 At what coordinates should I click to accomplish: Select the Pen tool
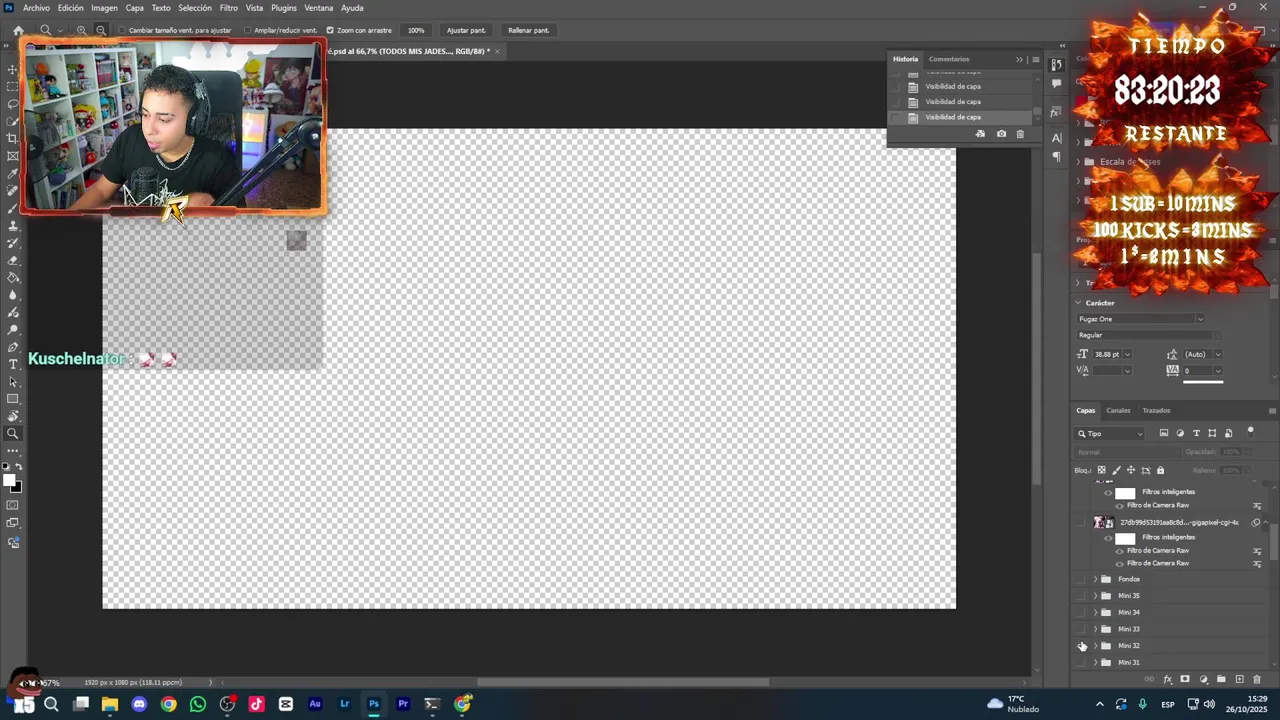pos(13,347)
